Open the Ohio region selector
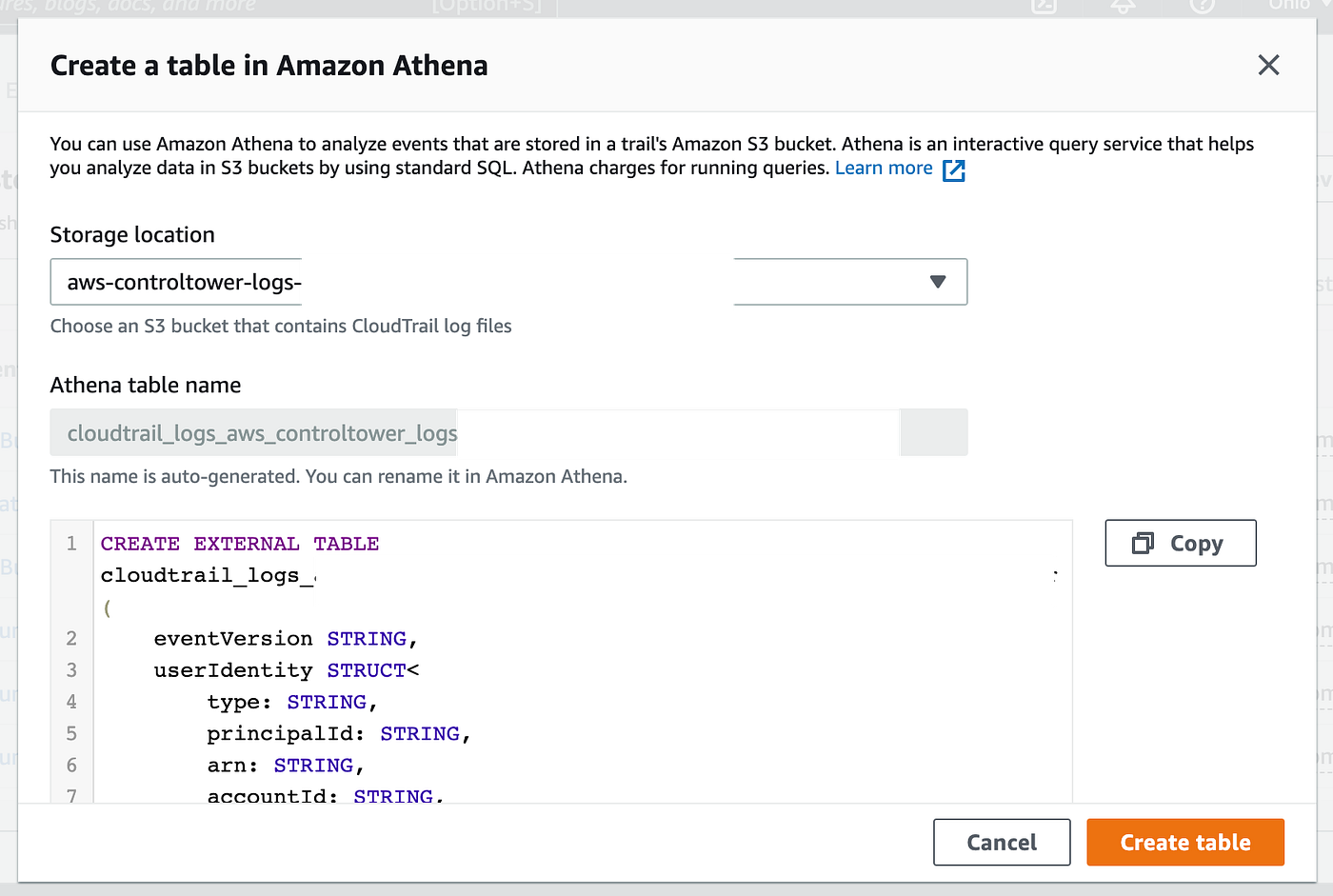The height and width of the screenshot is (896, 1333). (x=1289, y=5)
